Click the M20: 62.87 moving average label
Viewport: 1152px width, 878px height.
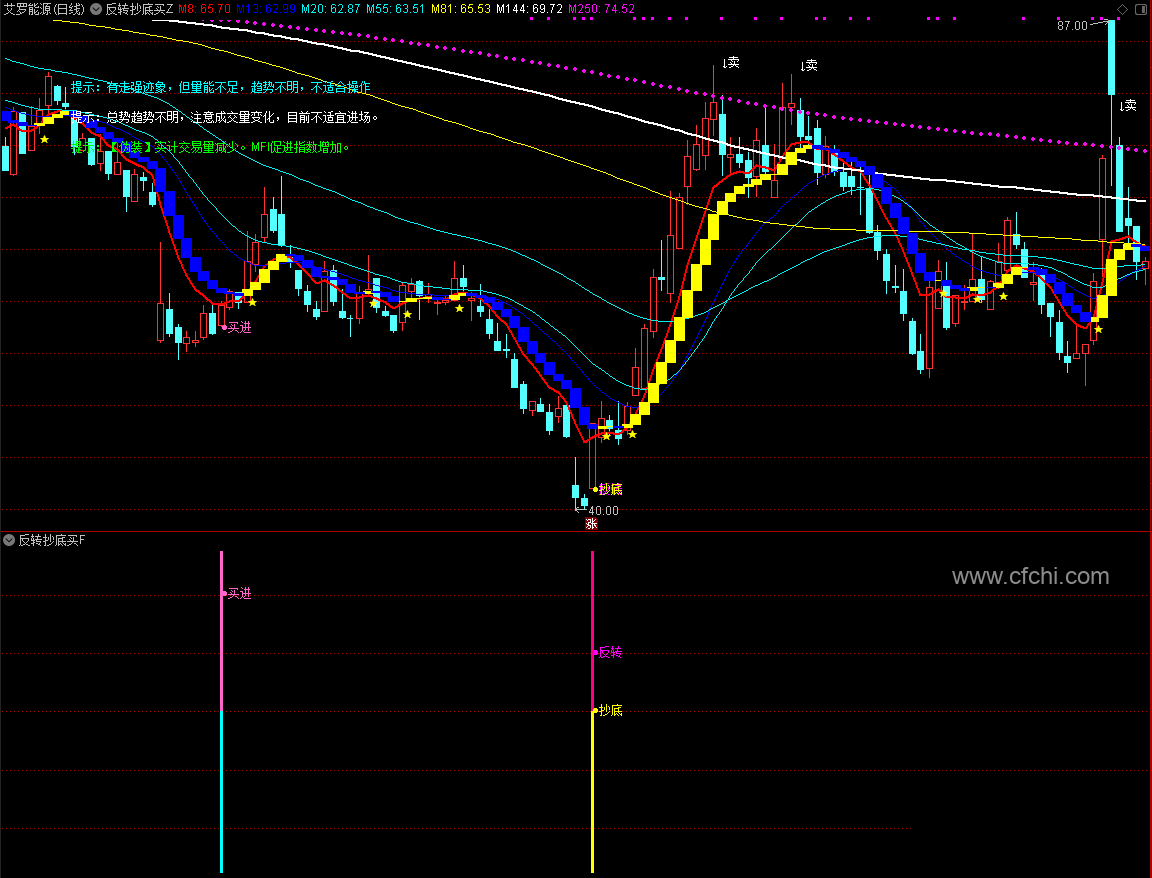[x=331, y=10]
